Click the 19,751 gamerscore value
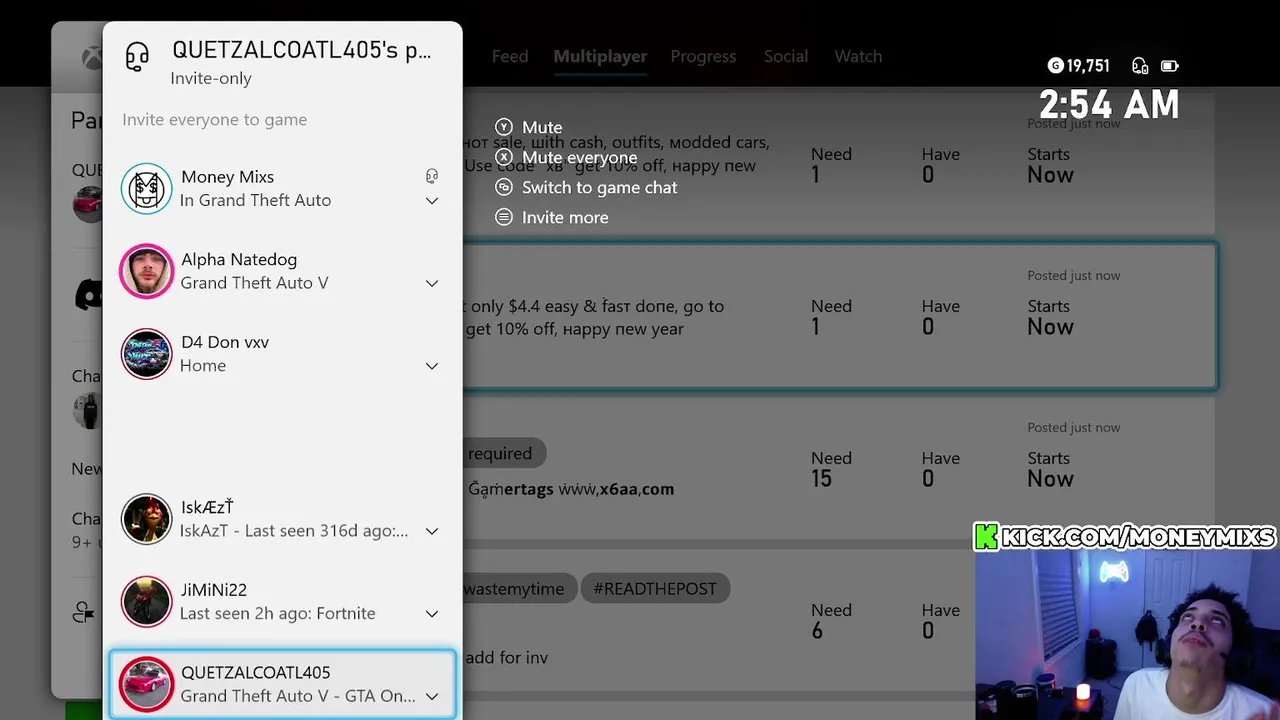 (1088, 66)
